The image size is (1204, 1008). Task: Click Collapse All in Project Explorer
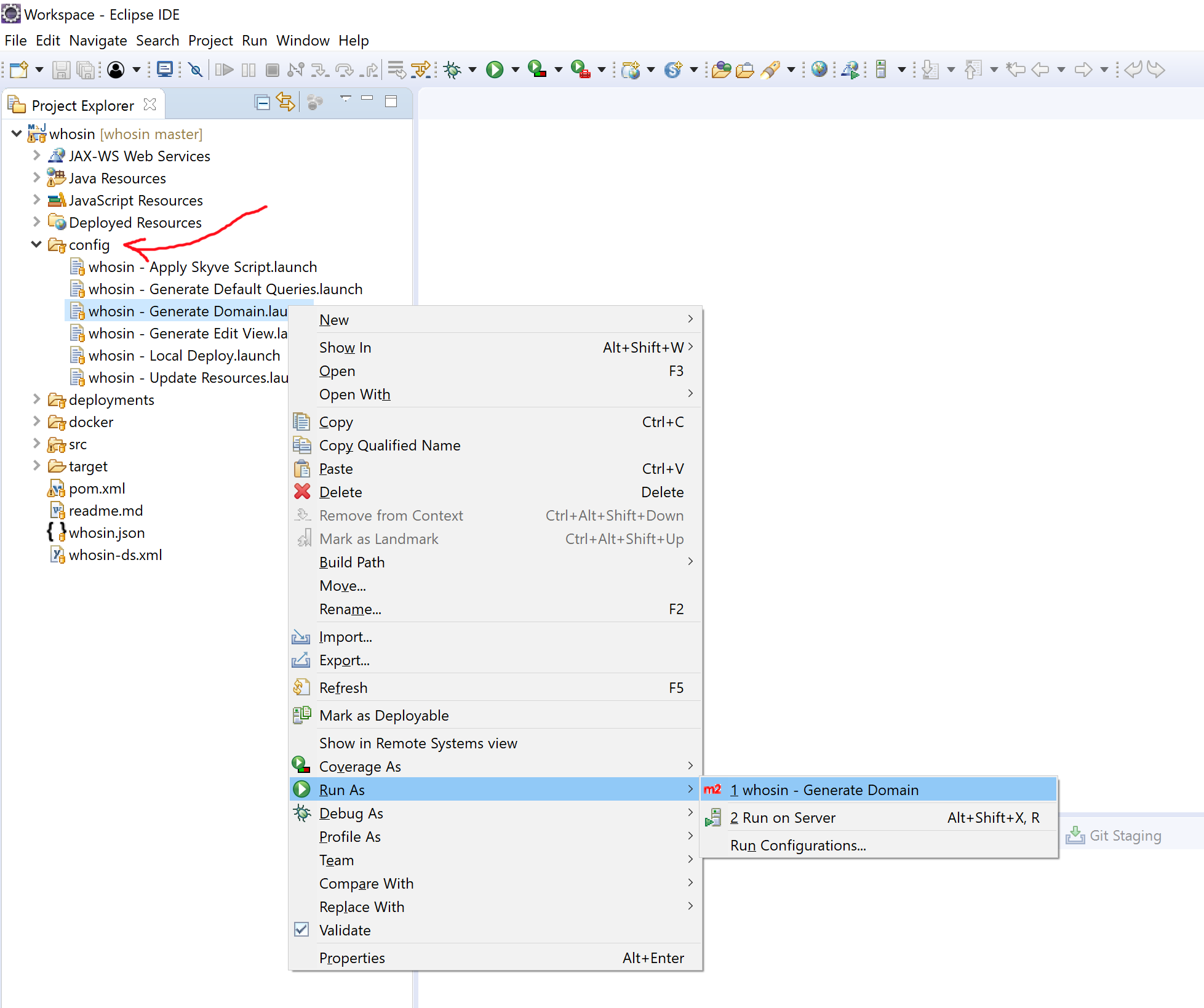tap(262, 103)
